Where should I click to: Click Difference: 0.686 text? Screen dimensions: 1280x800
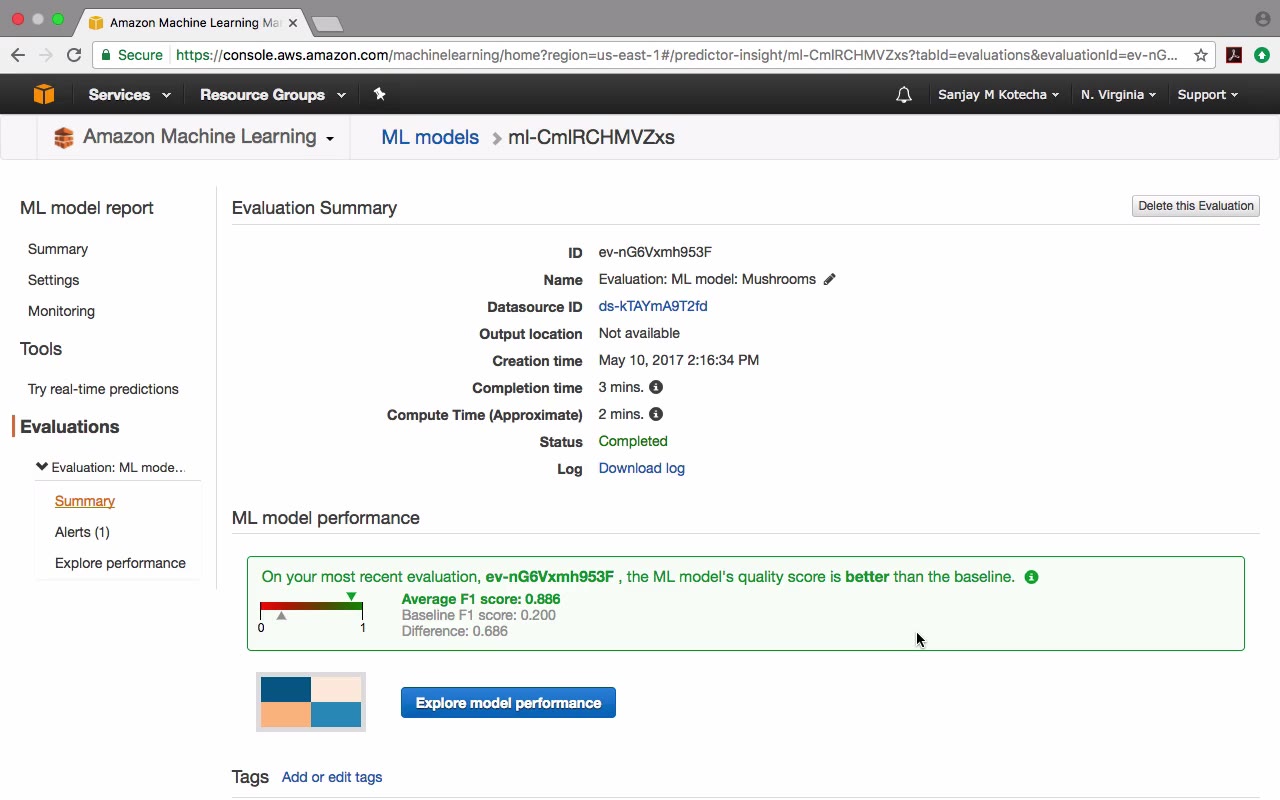(x=455, y=631)
